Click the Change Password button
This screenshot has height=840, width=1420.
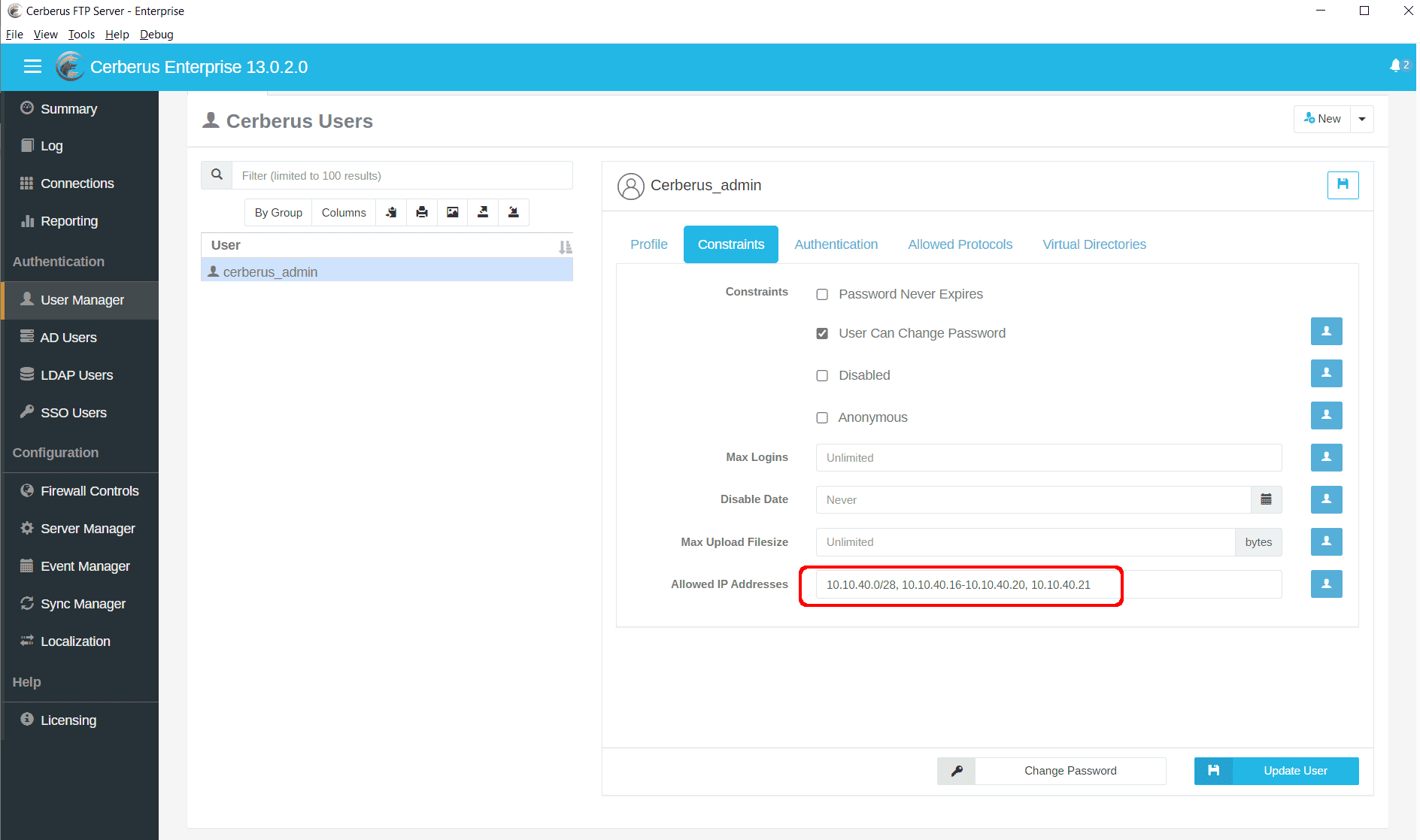coord(1070,771)
